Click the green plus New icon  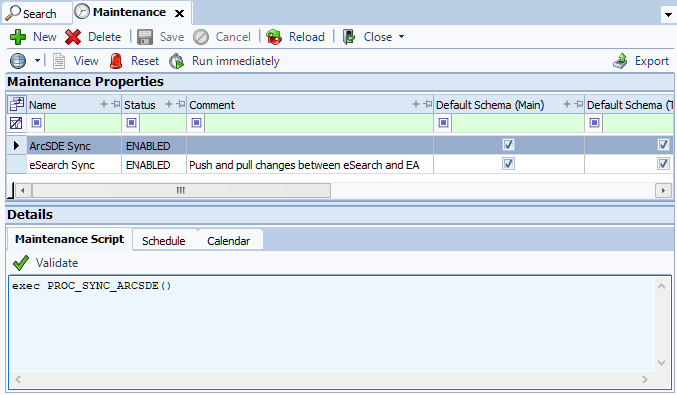coord(18,37)
